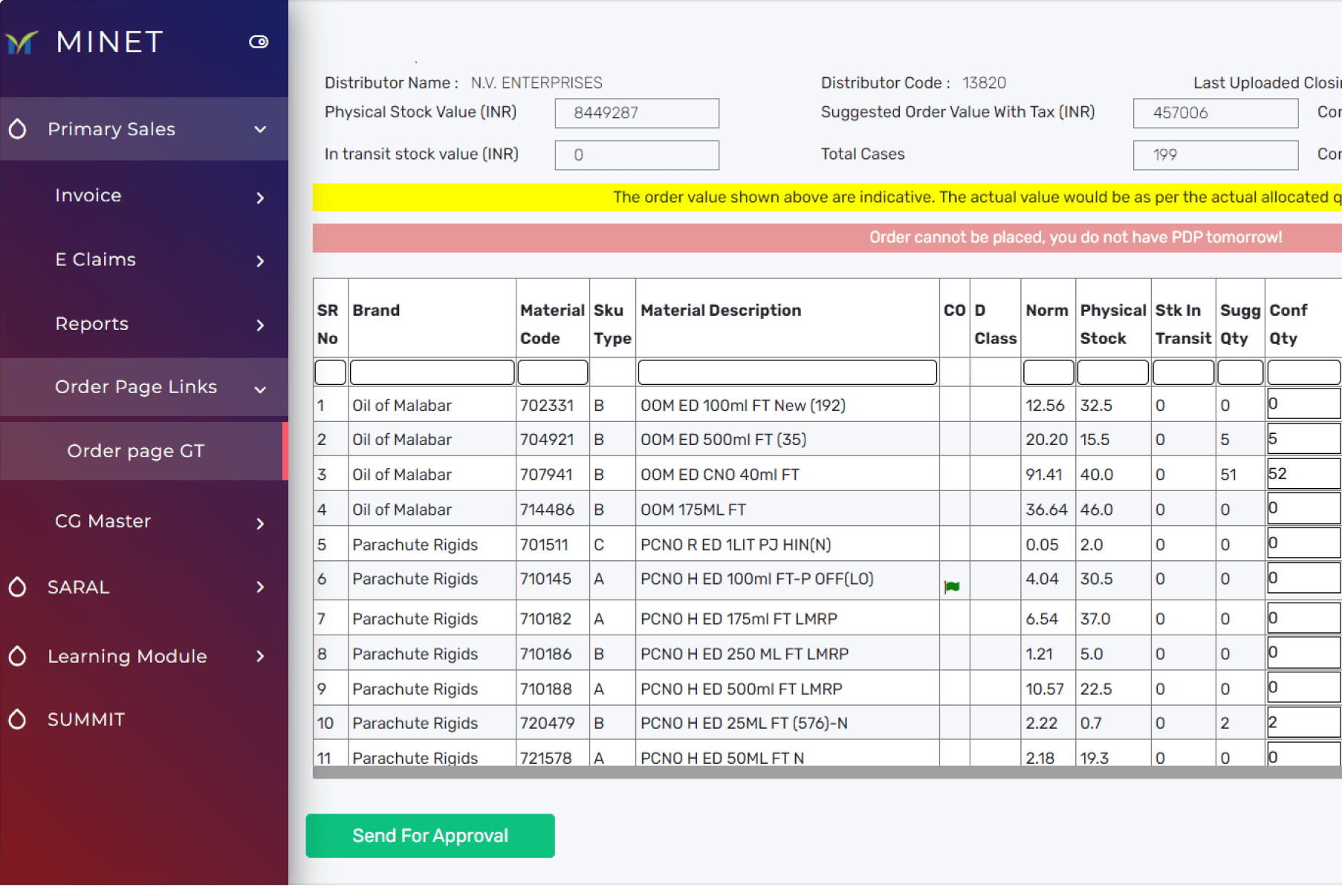Toggle the sidebar collapse switch
This screenshot has width=1342, height=896.
(259, 42)
